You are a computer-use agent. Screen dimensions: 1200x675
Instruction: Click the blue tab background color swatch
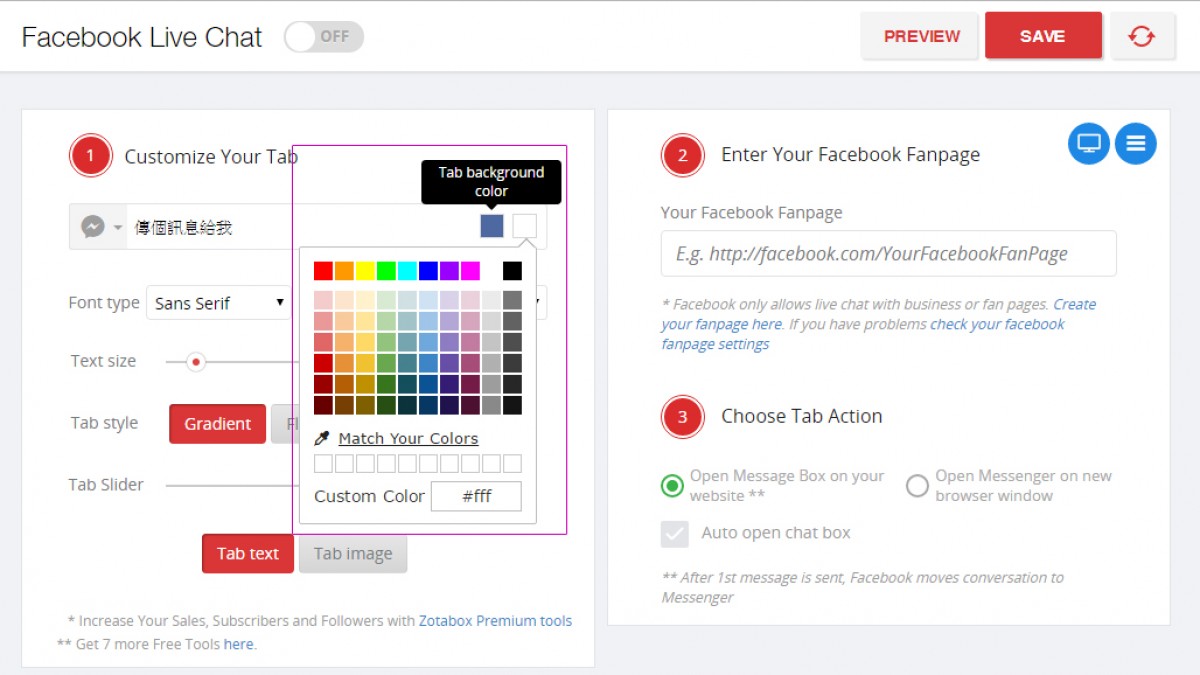(x=492, y=226)
